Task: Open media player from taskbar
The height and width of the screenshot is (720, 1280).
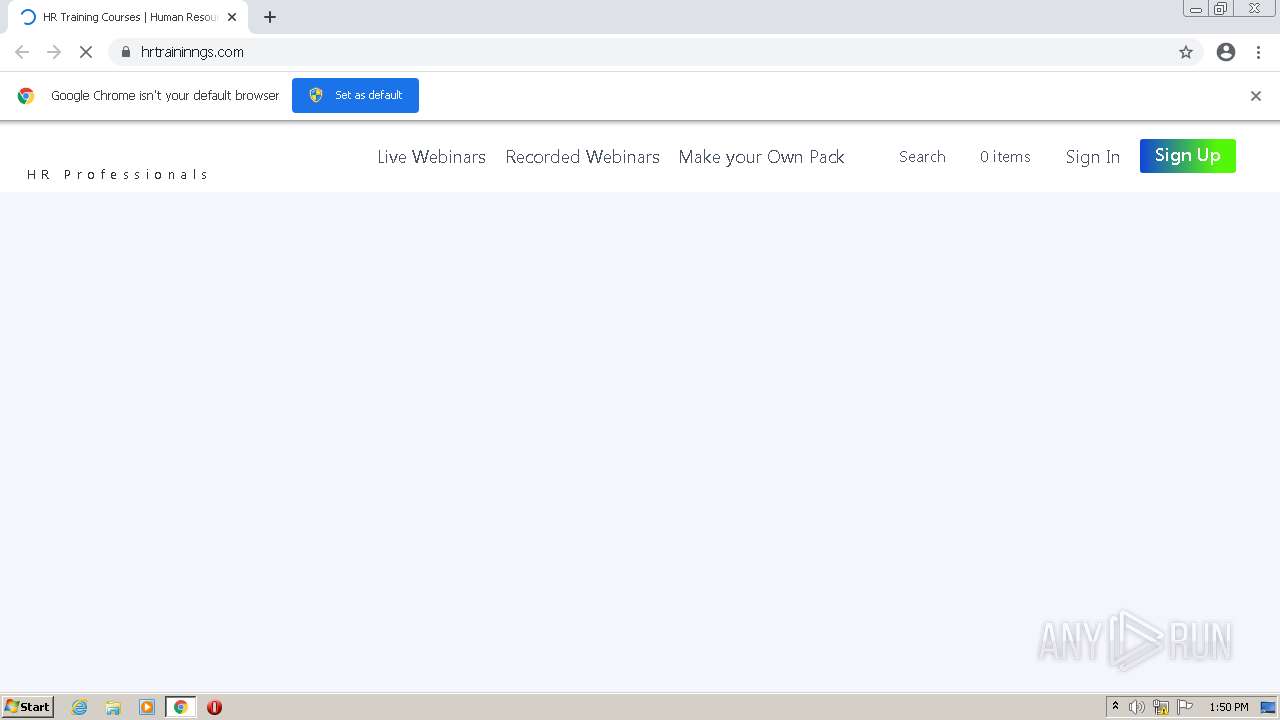Action: pyautogui.click(x=147, y=707)
